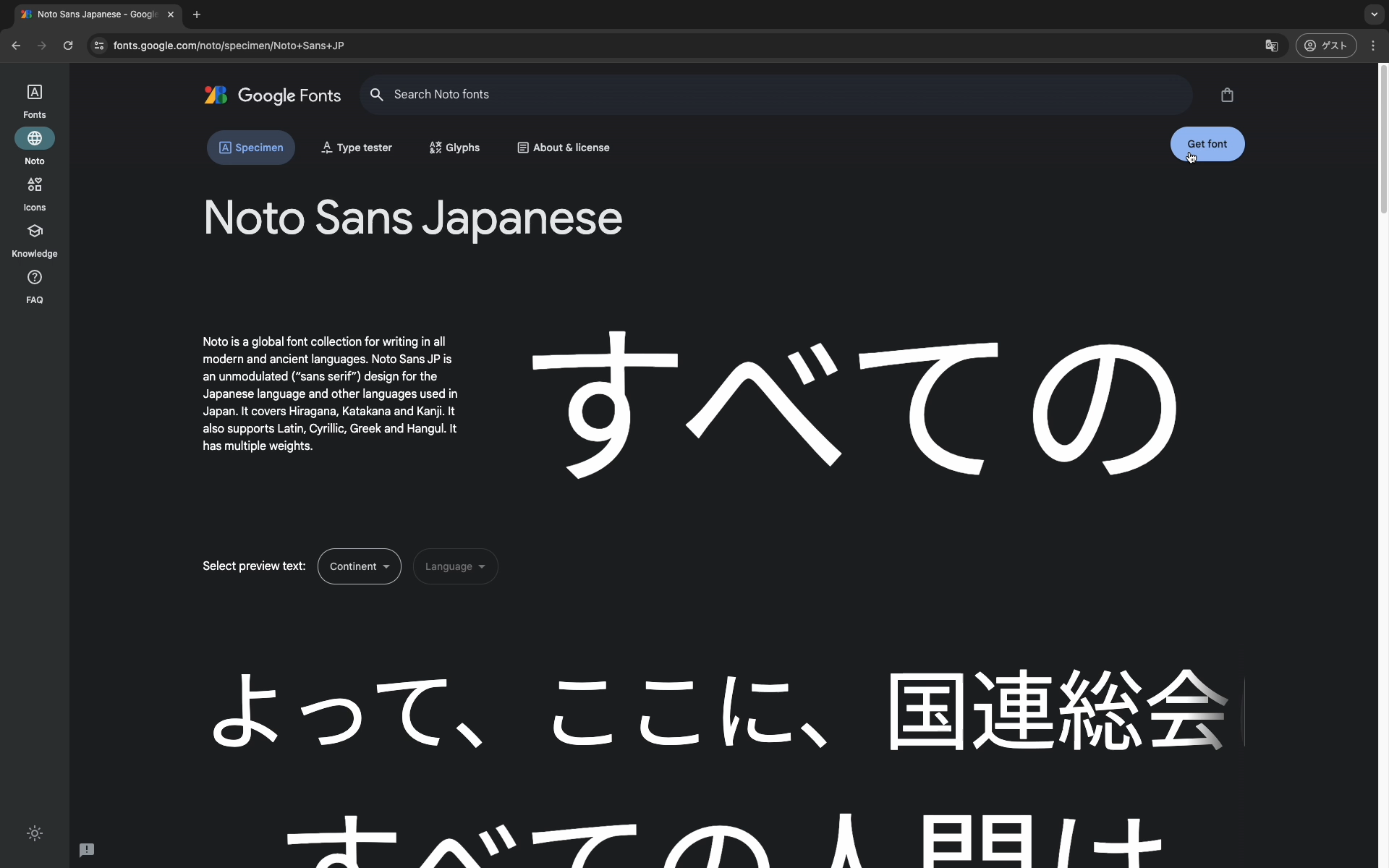Click the translate page icon in address bar
Screen dimensions: 1389x868
click(1271, 46)
